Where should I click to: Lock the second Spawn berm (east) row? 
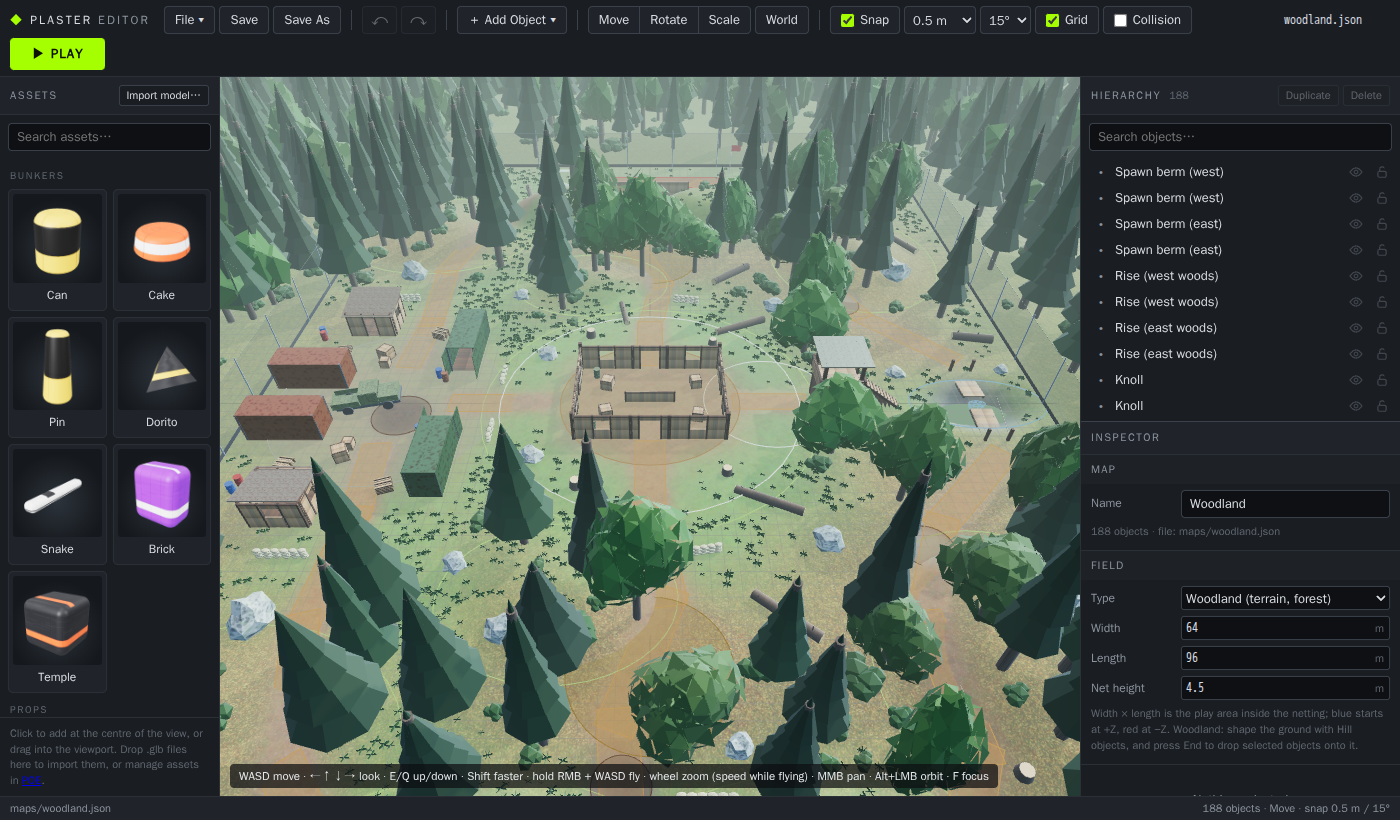[1382, 250]
